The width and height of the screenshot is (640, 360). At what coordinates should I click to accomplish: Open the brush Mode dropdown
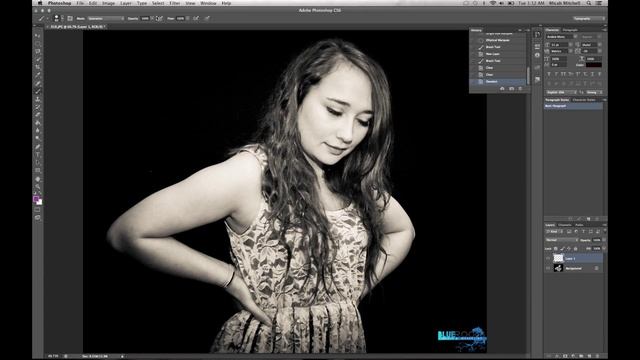(x=106, y=18)
